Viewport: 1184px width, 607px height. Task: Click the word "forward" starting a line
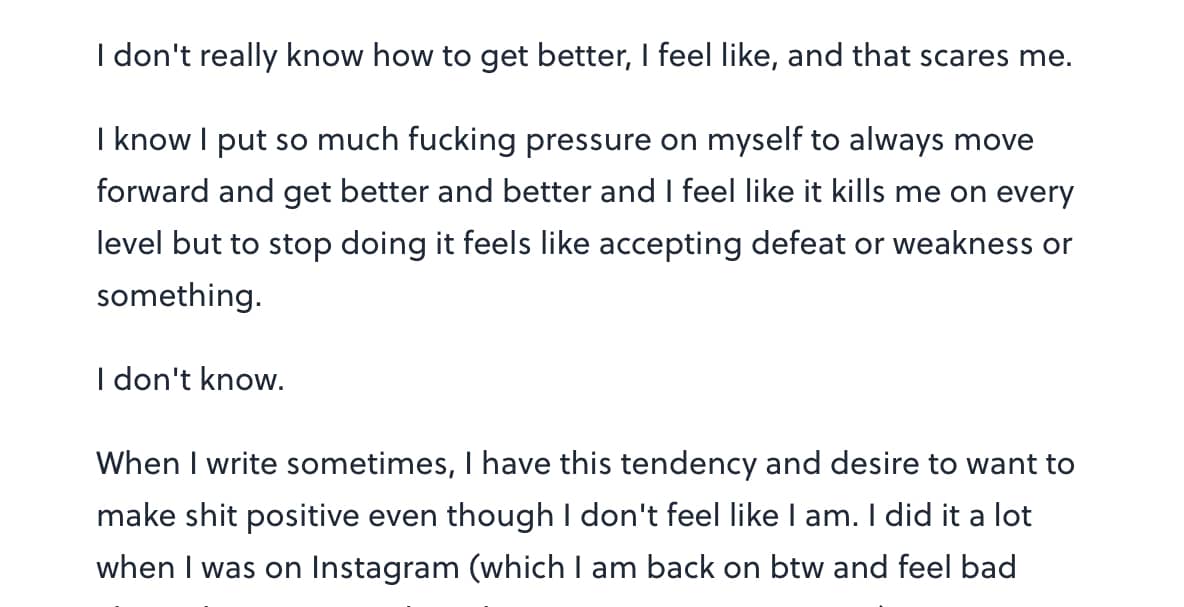coord(152,193)
